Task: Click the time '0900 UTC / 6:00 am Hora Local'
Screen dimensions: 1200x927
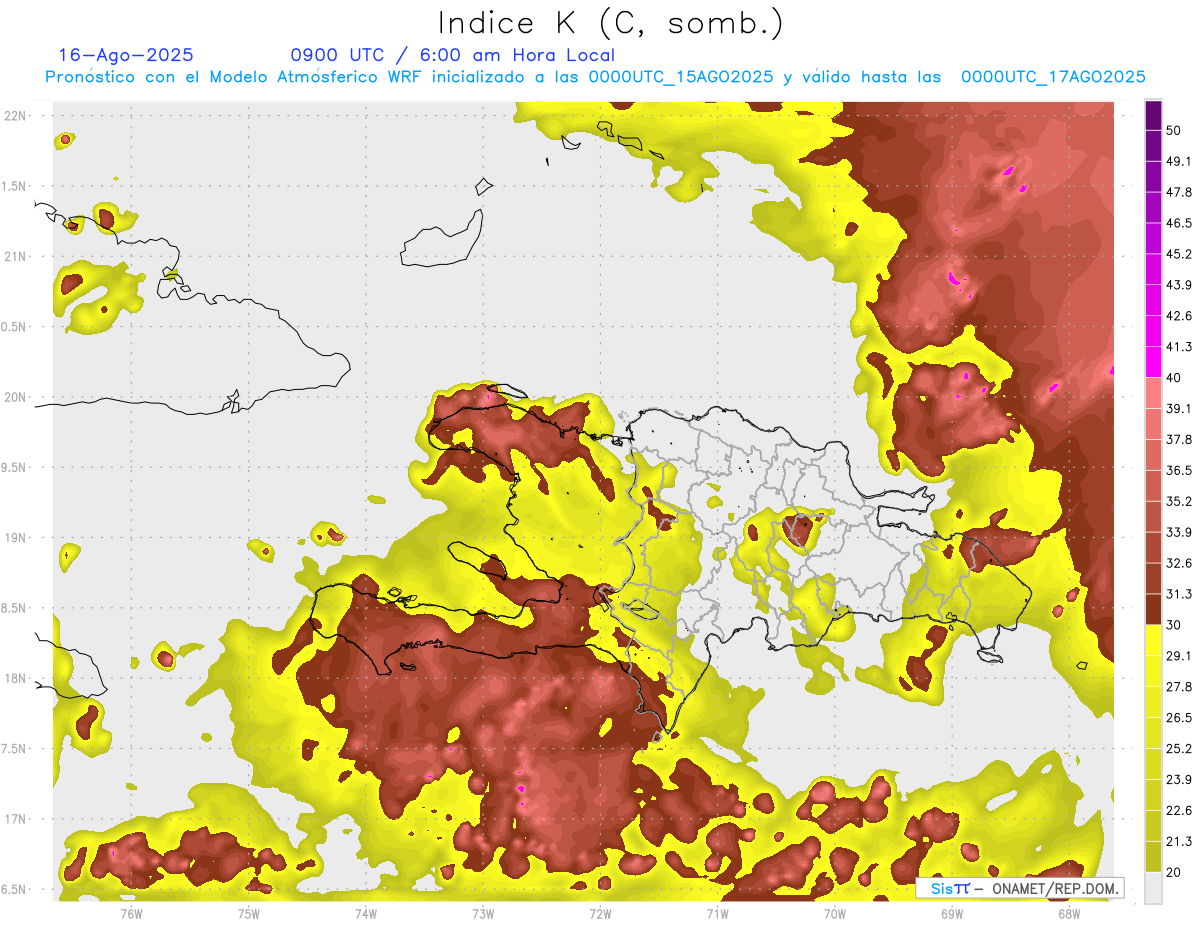Action: (x=452, y=55)
